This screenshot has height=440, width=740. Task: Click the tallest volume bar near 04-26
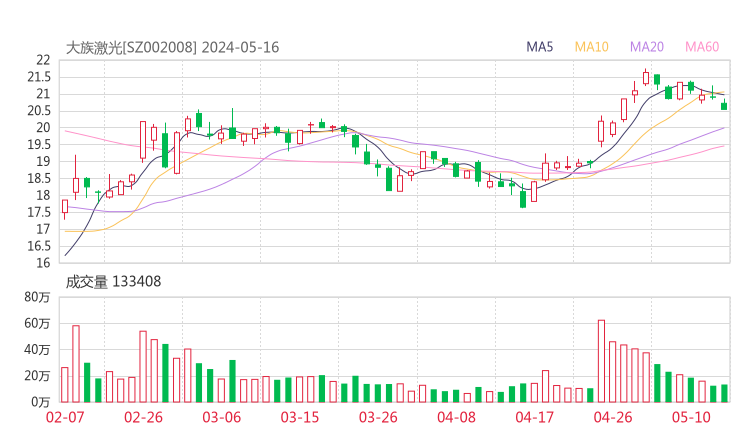pyautogui.click(x=601, y=361)
